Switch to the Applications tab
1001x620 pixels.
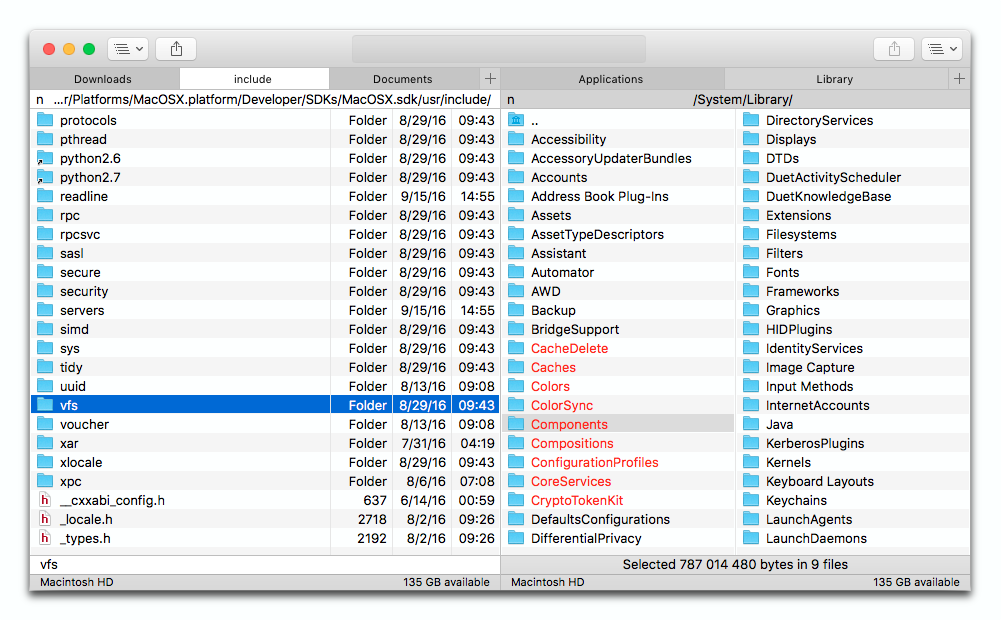(x=611, y=79)
